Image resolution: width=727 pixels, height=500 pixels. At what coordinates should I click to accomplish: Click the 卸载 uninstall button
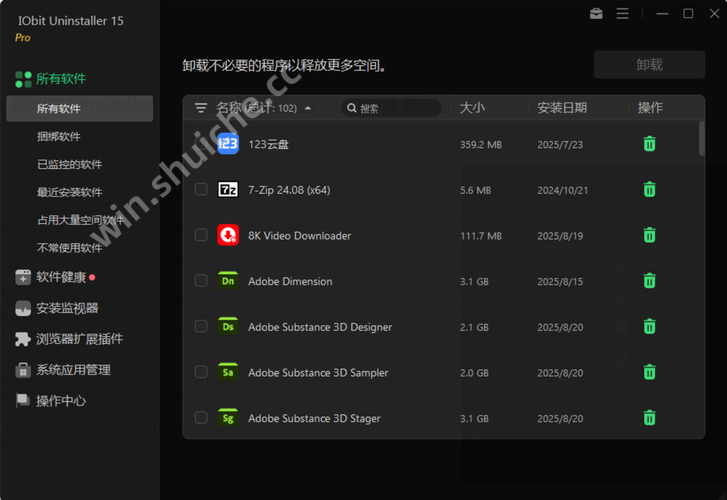tap(649, 64)
